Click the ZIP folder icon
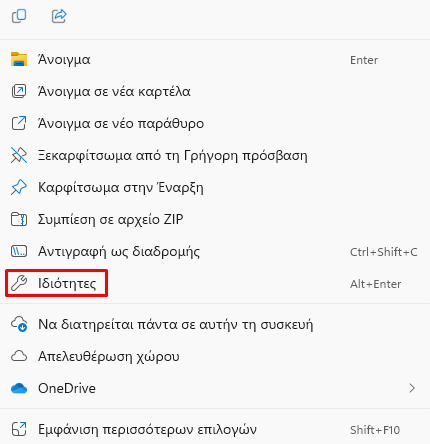Screen dimensions: 430x444 click(x=19, y=219)
